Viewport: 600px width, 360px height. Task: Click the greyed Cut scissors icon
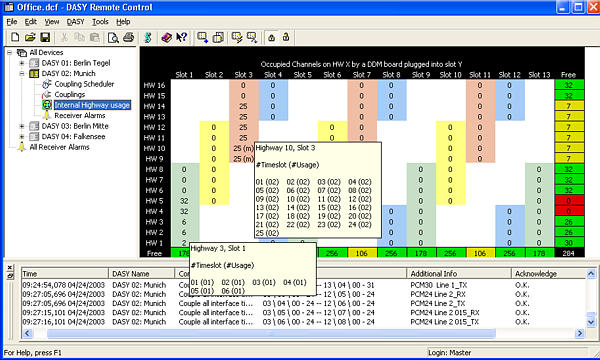[64, 37]
